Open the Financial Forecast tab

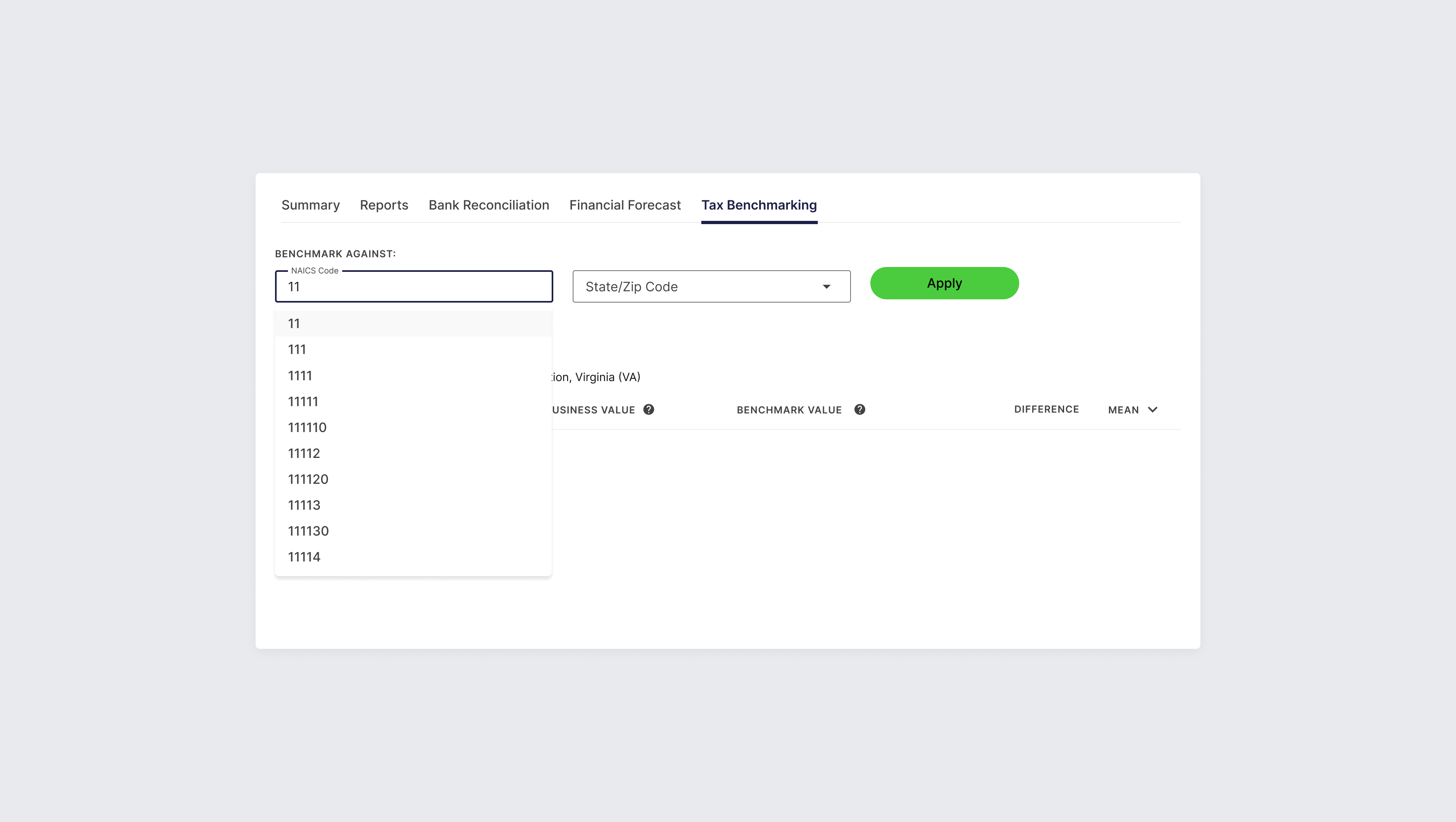[x=624, y=205]
